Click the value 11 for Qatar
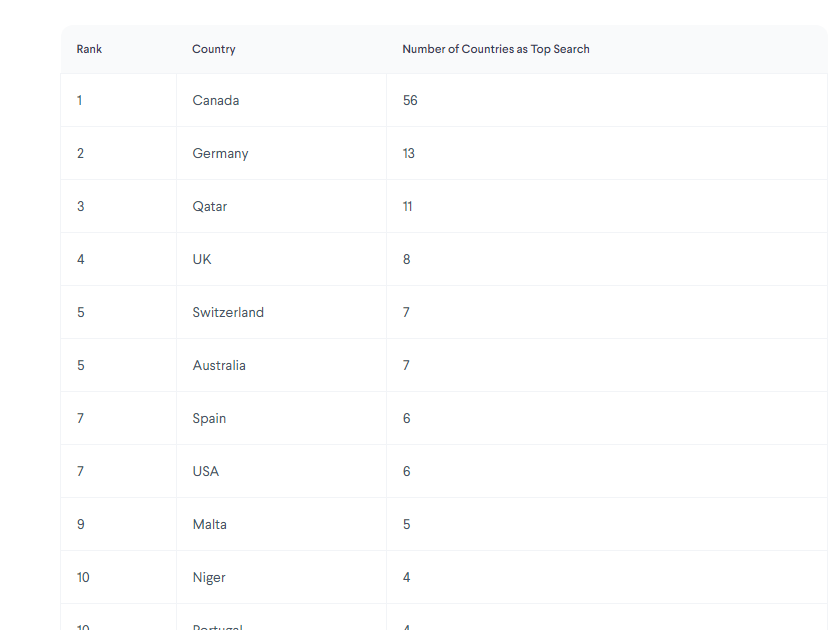834x630 pixels. [x=407, y=206]
